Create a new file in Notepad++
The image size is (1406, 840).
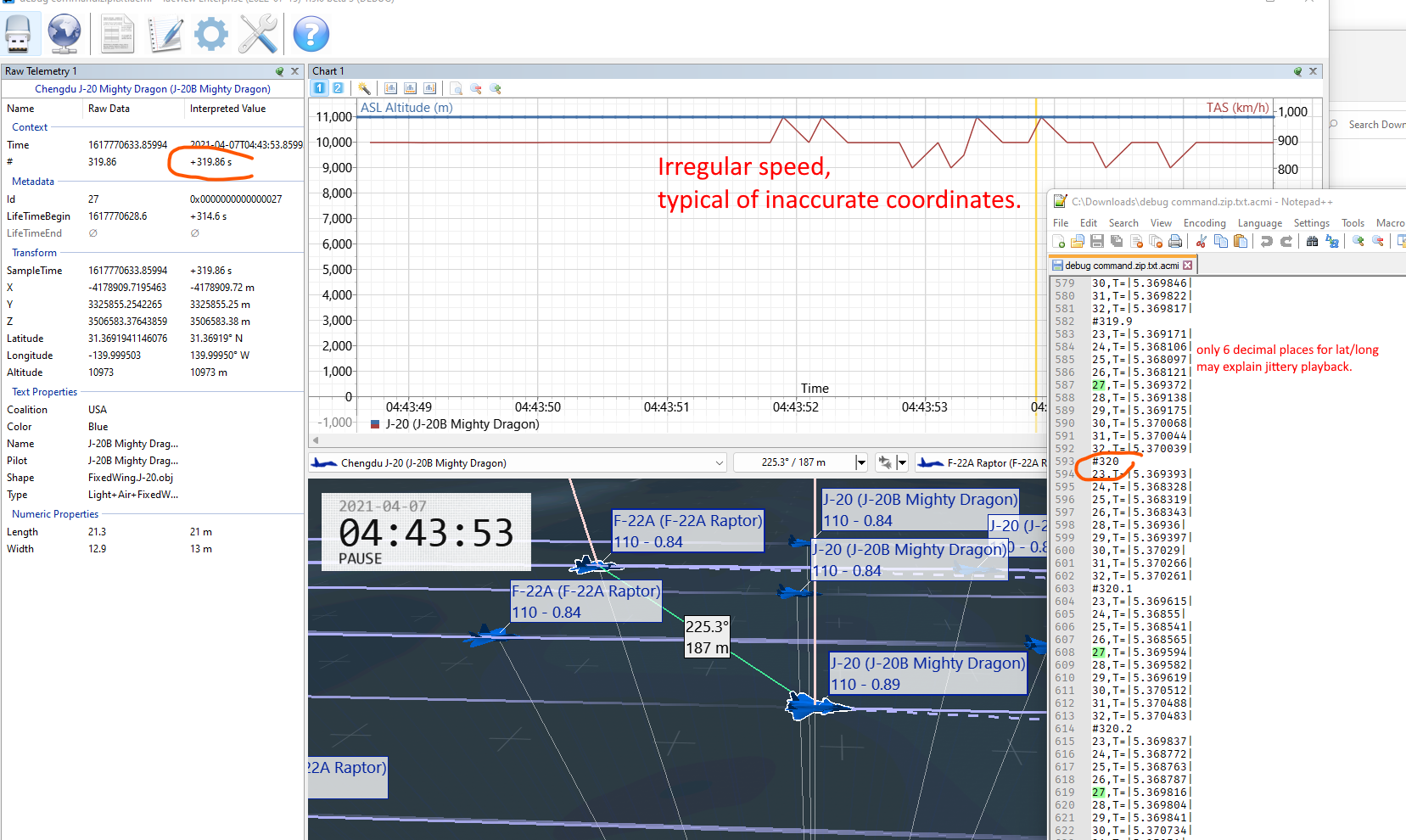tap(1059, 242)
